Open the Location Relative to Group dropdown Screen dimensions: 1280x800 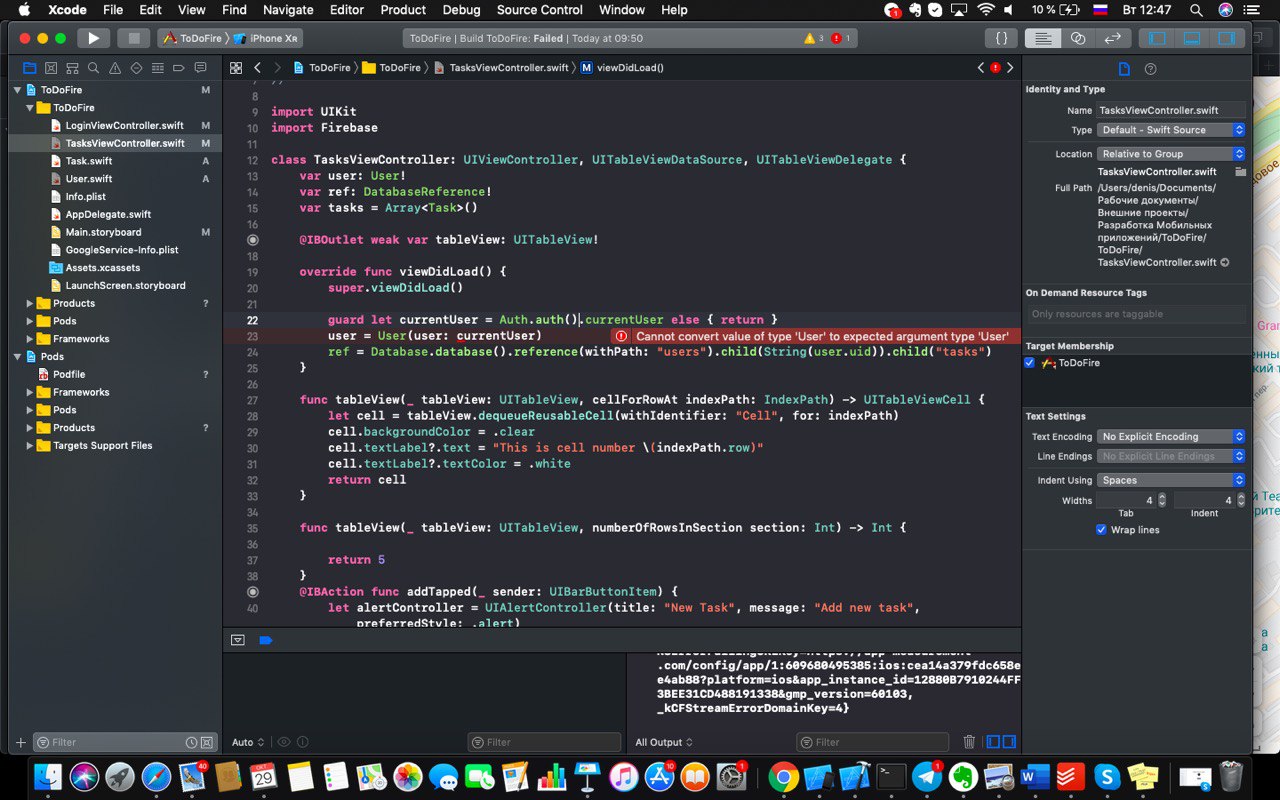(1171, 154)
